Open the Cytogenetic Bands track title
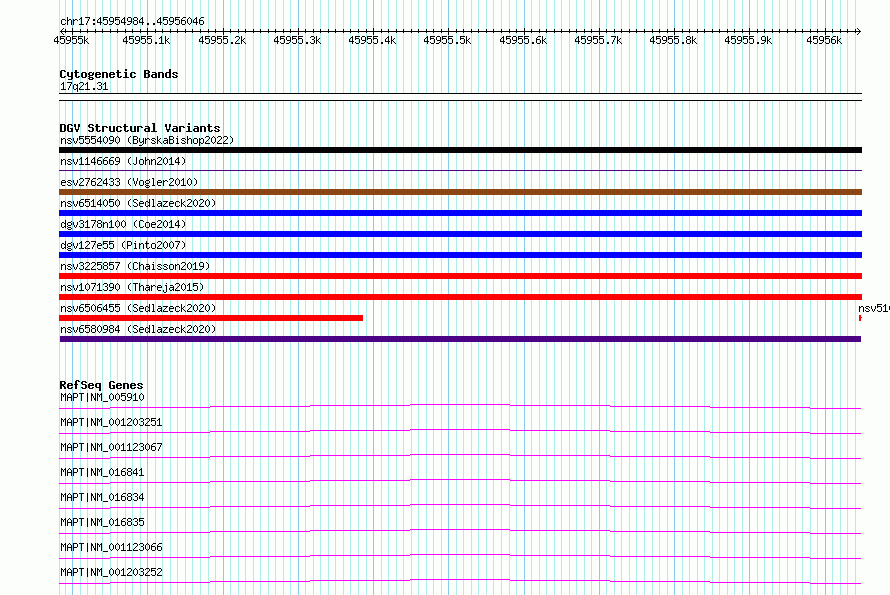Image resolution: width=890 pixels, height=595 pixels. (119, 74)
